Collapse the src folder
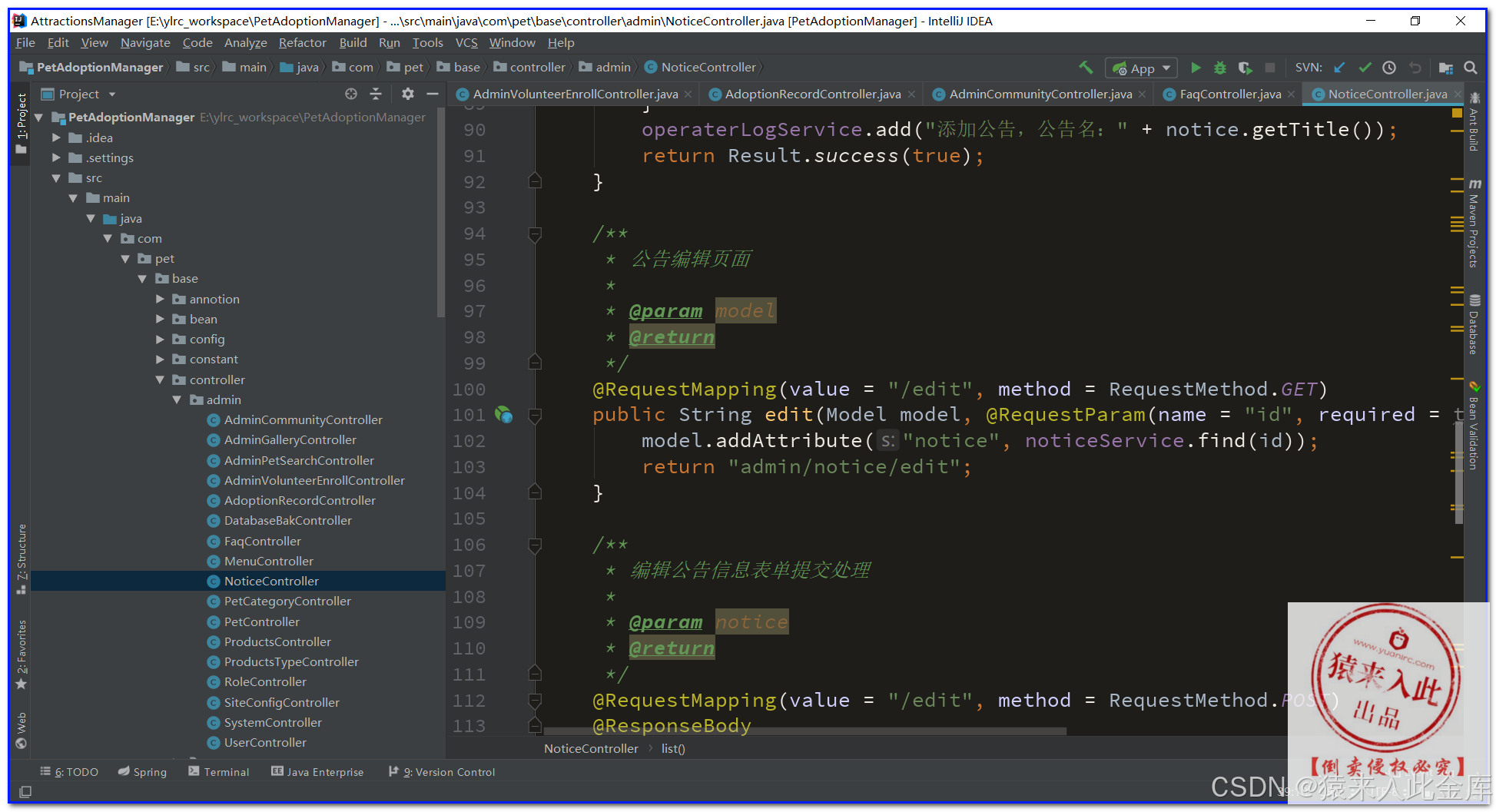Screen dimensions: 1496x812 click(56, 177)
